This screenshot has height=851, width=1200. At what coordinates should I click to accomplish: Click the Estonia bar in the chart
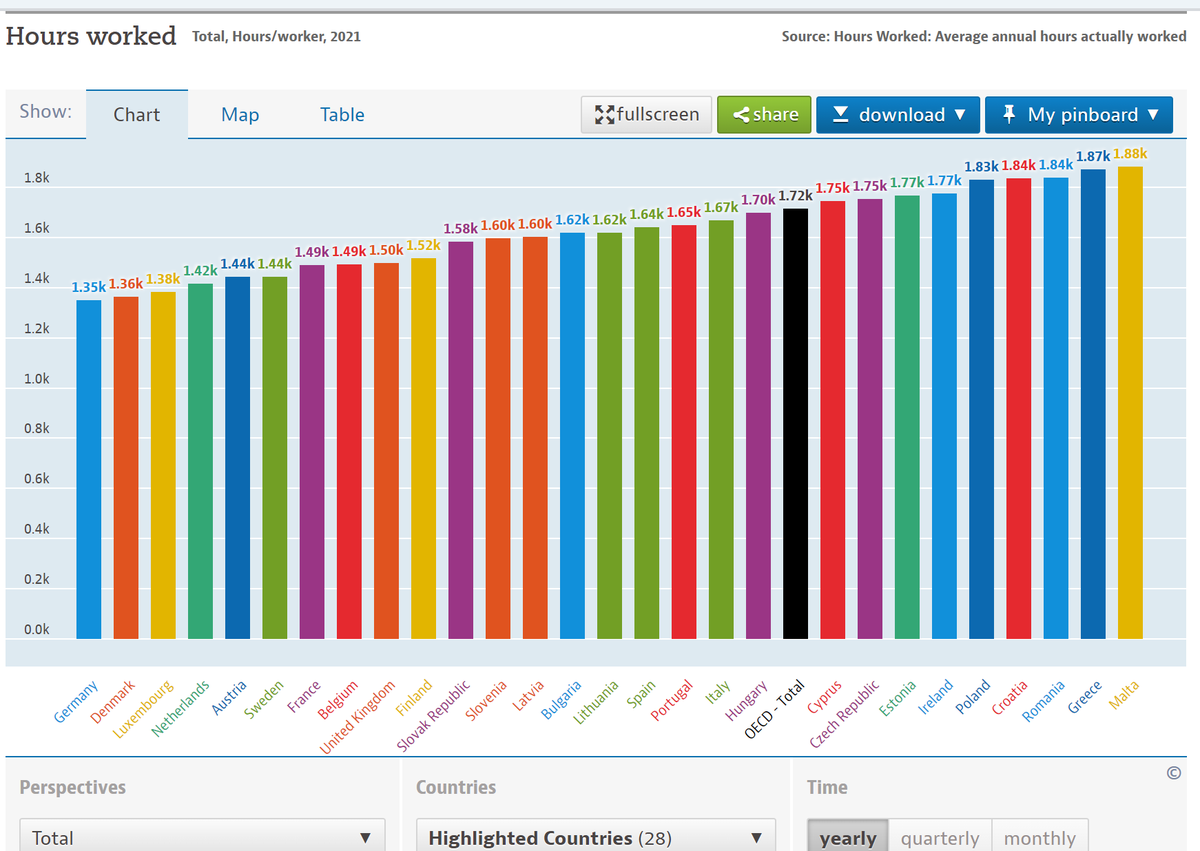[907, 417]
